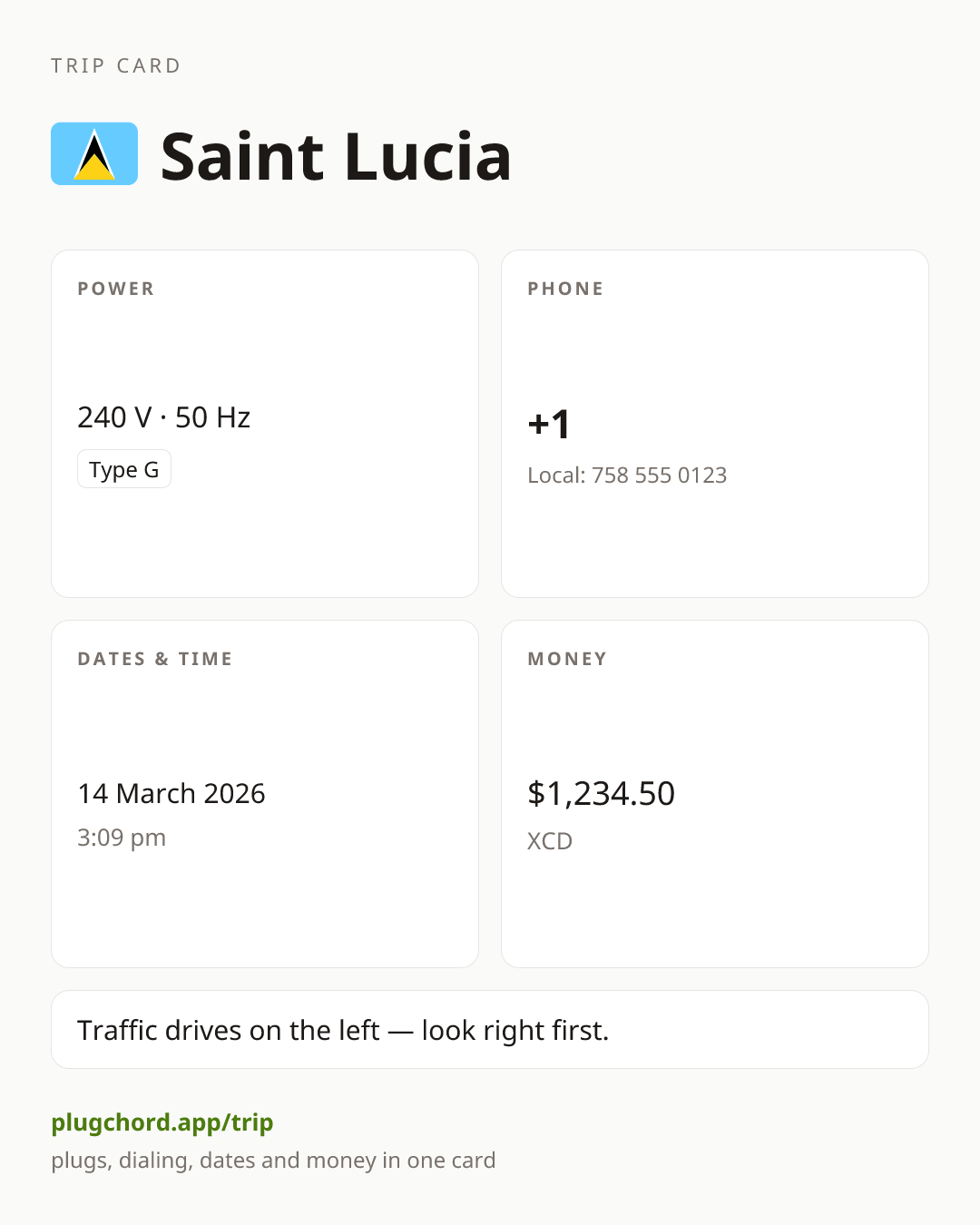Click the POWER card heading
This screenshot has height=1225, width=980.
tap(116, 289)
